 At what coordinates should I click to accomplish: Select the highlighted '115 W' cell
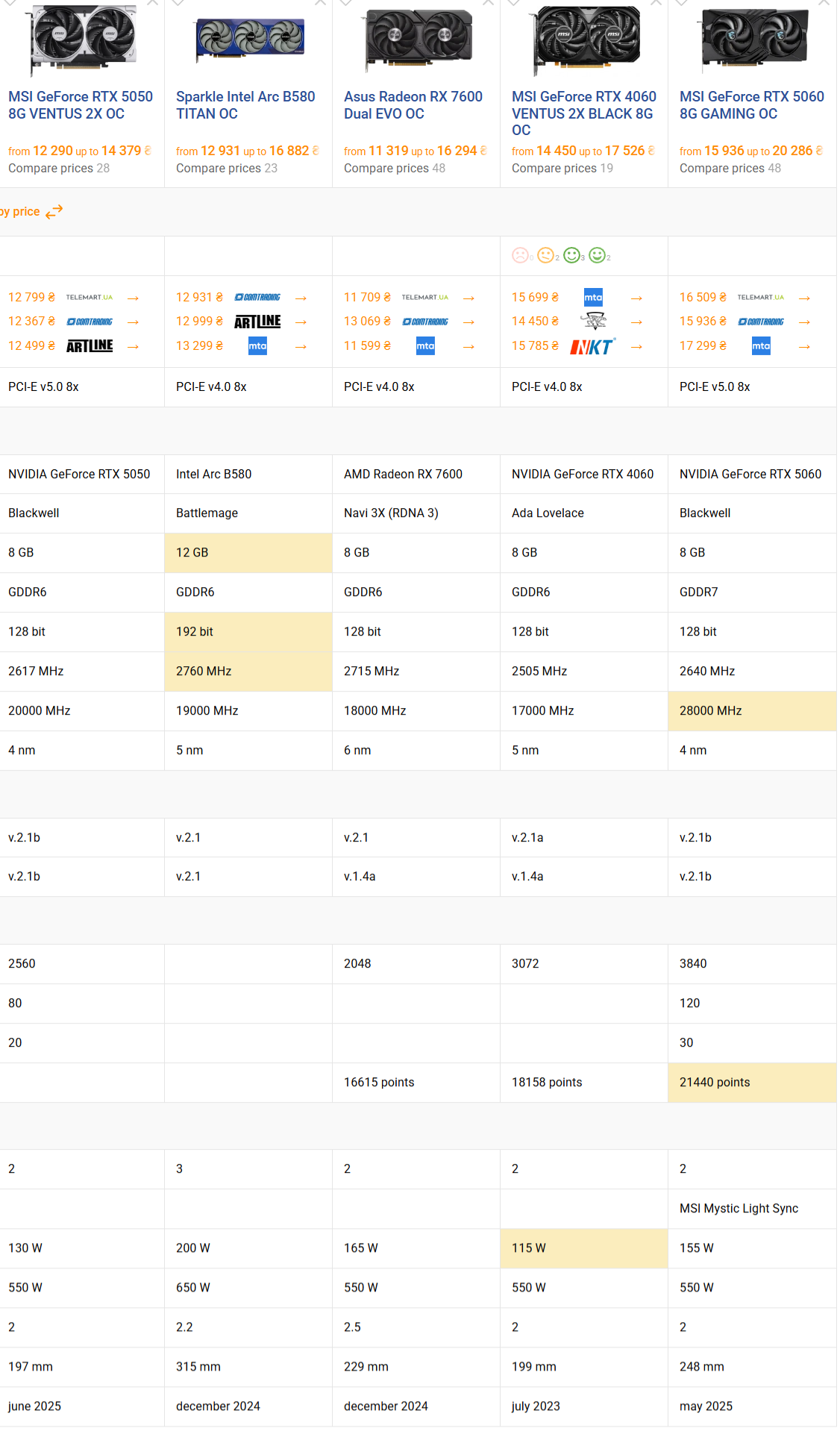584,1248
